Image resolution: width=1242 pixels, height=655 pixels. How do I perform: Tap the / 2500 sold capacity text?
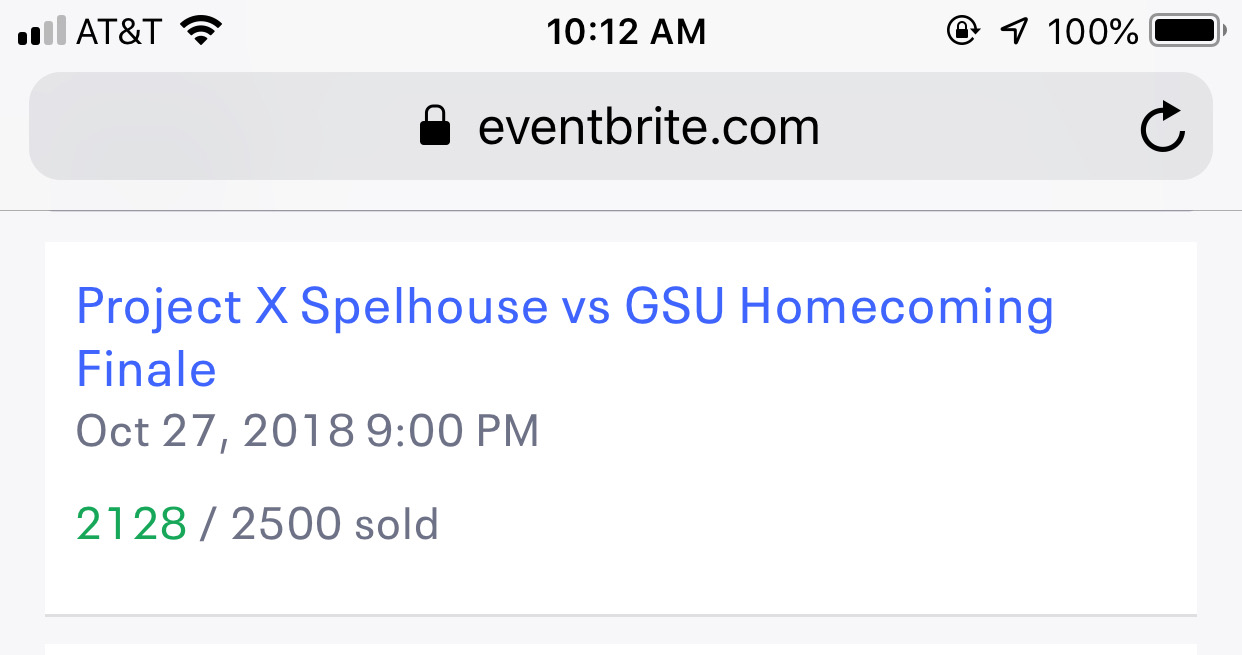(x=319, y=524)
